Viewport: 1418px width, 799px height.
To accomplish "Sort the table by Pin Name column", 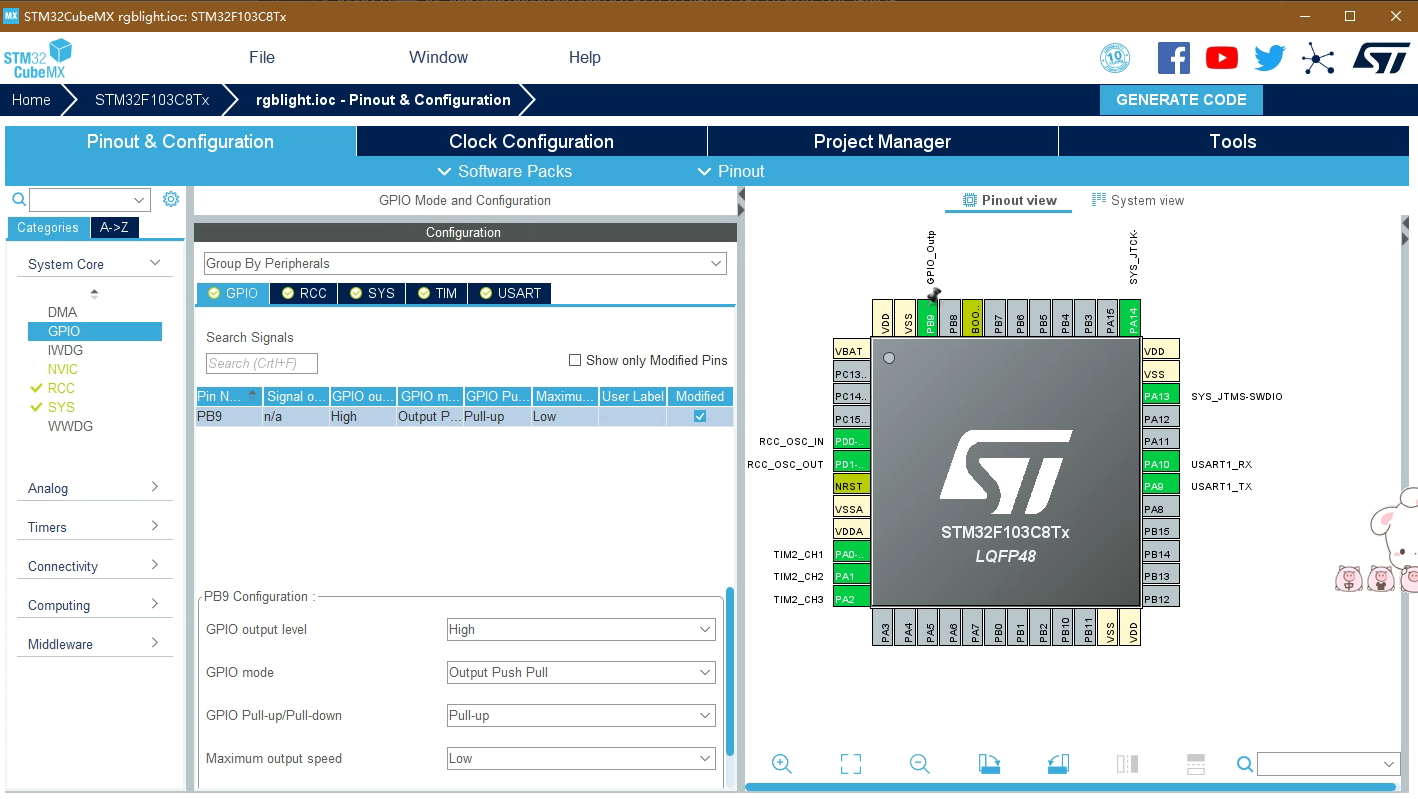I will coord(229,396).
